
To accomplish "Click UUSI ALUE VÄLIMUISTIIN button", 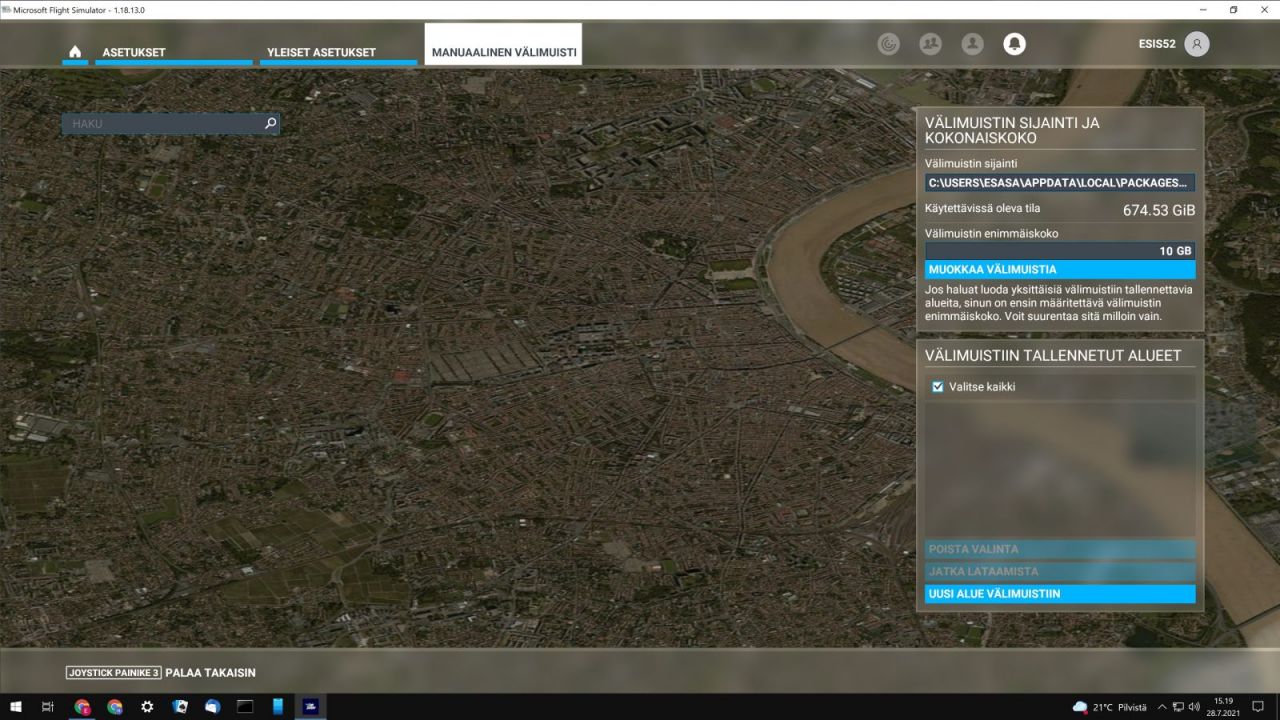I will coord(1060,594).
